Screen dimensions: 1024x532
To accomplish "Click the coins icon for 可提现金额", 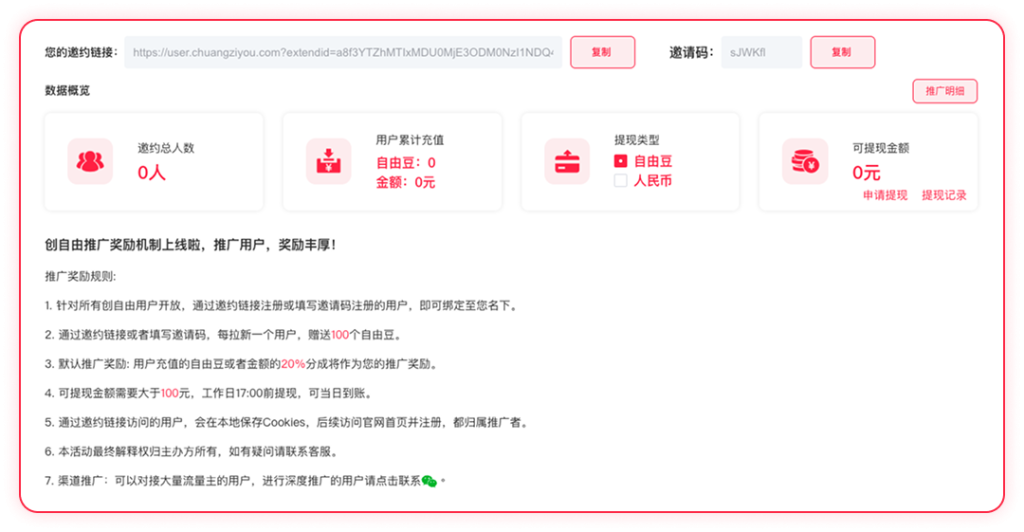I will [804, 161].
